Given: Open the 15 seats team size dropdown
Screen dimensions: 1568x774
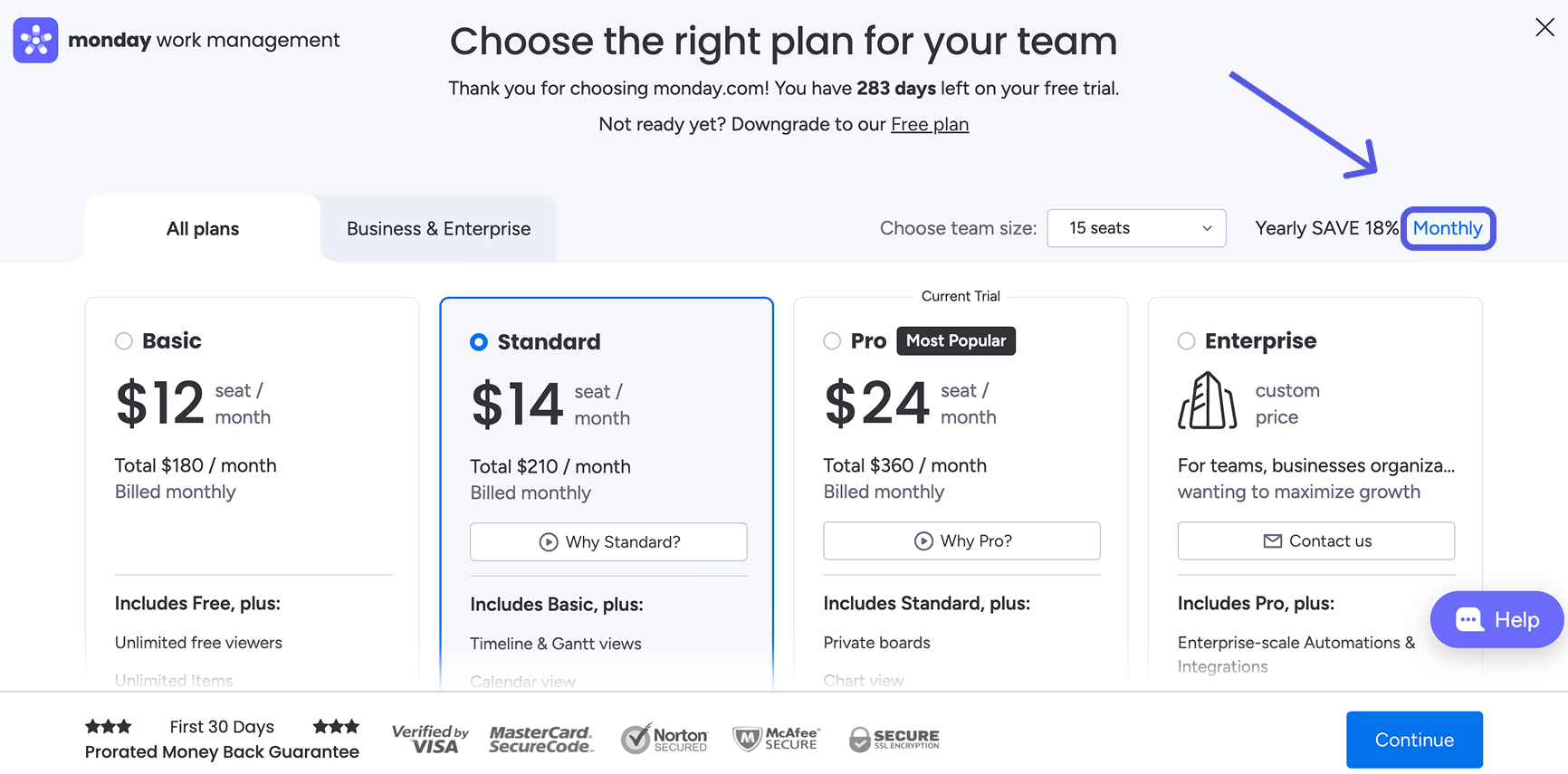Looking at the screenshot, I should click(x=1136, y=228).
